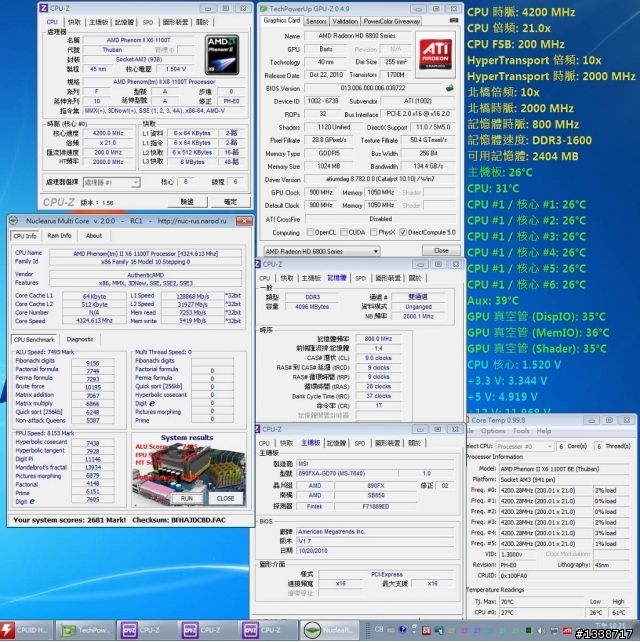Click the AMD Phenom II logo in CPU-Z
The height and width of the screenshot is (642, 640).
(x=222, y=55)
